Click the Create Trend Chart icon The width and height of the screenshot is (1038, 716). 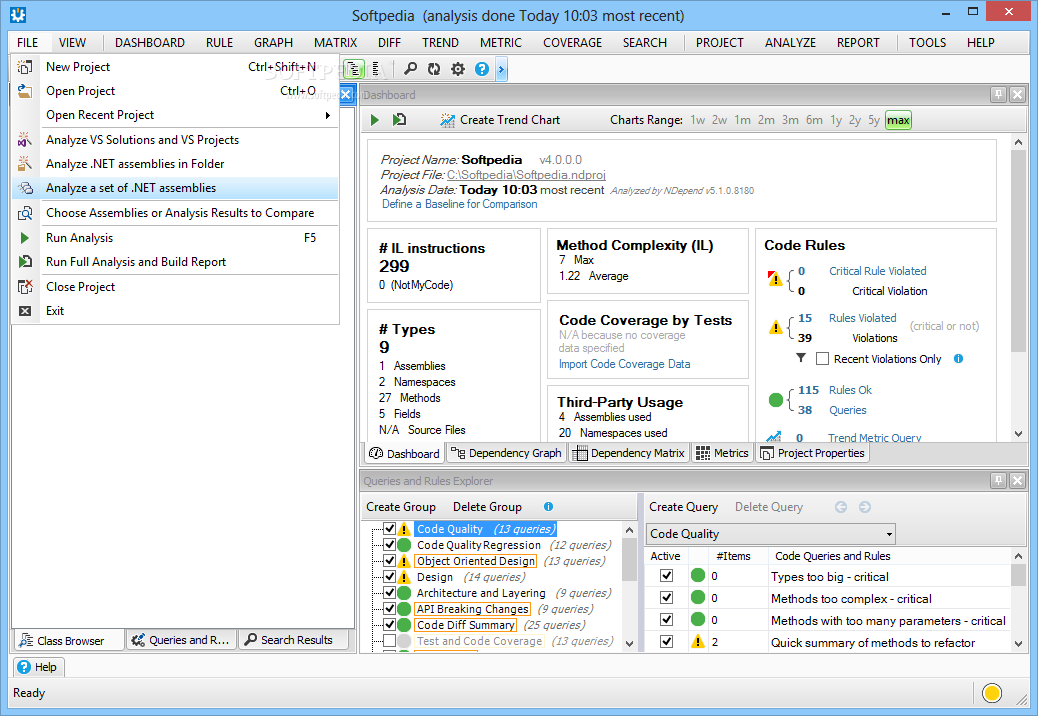tap(448, 120)
